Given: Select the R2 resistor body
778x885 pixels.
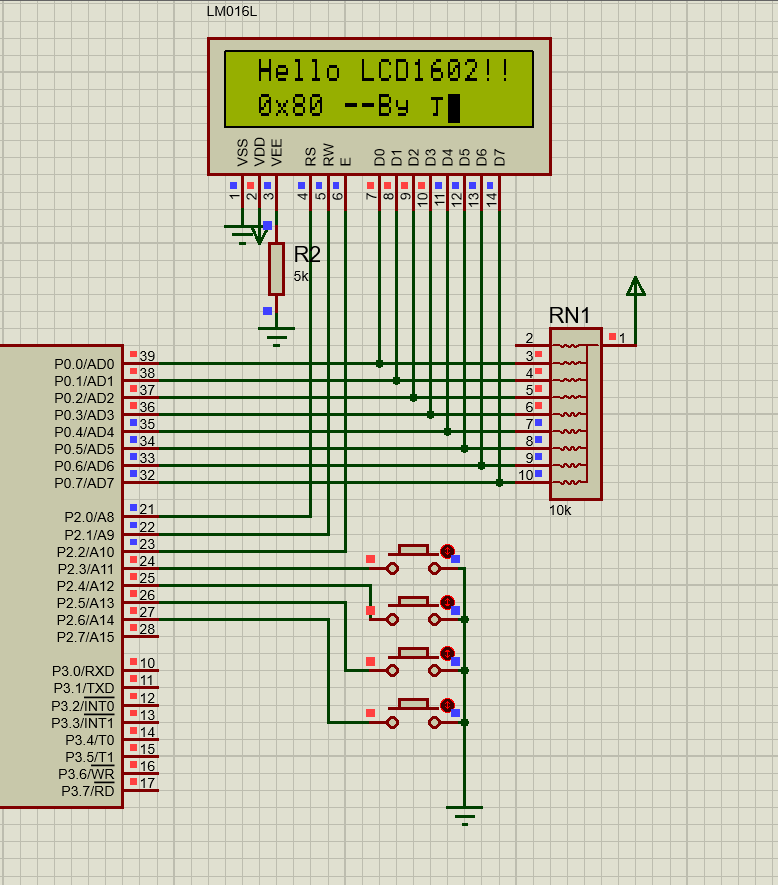Looking at the screenshot, I should [276, 268].
